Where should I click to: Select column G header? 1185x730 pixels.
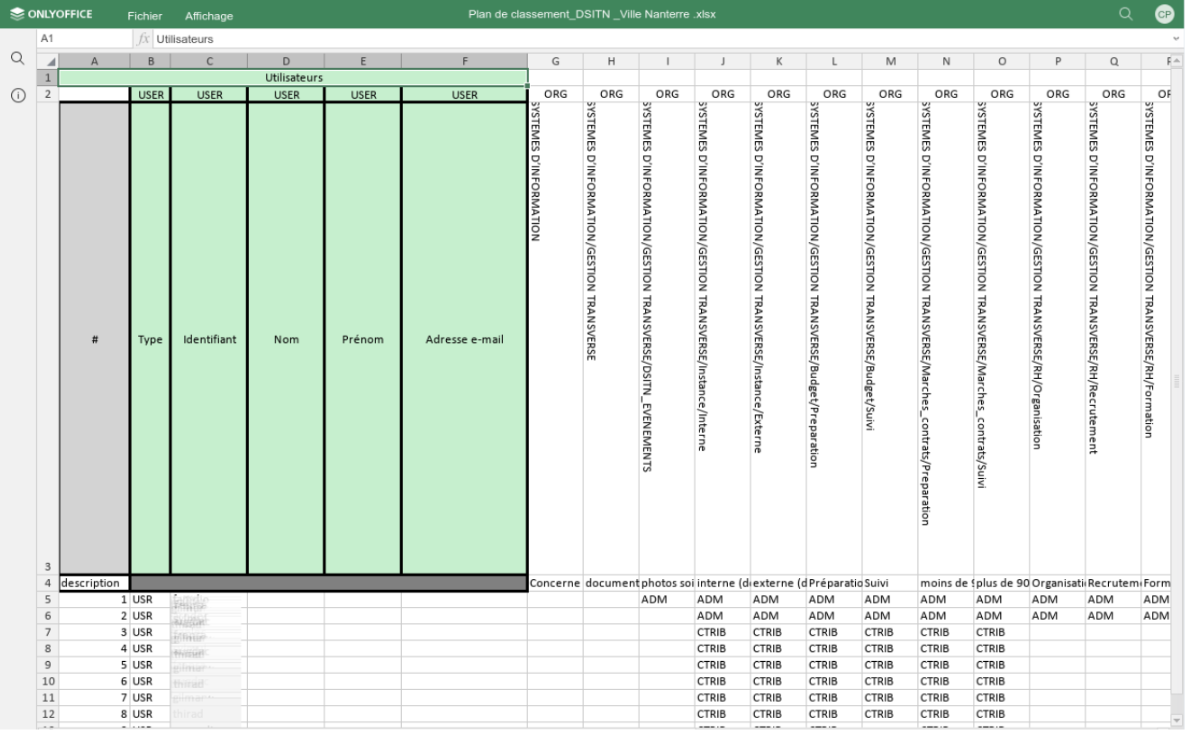[x=555, y=63]
